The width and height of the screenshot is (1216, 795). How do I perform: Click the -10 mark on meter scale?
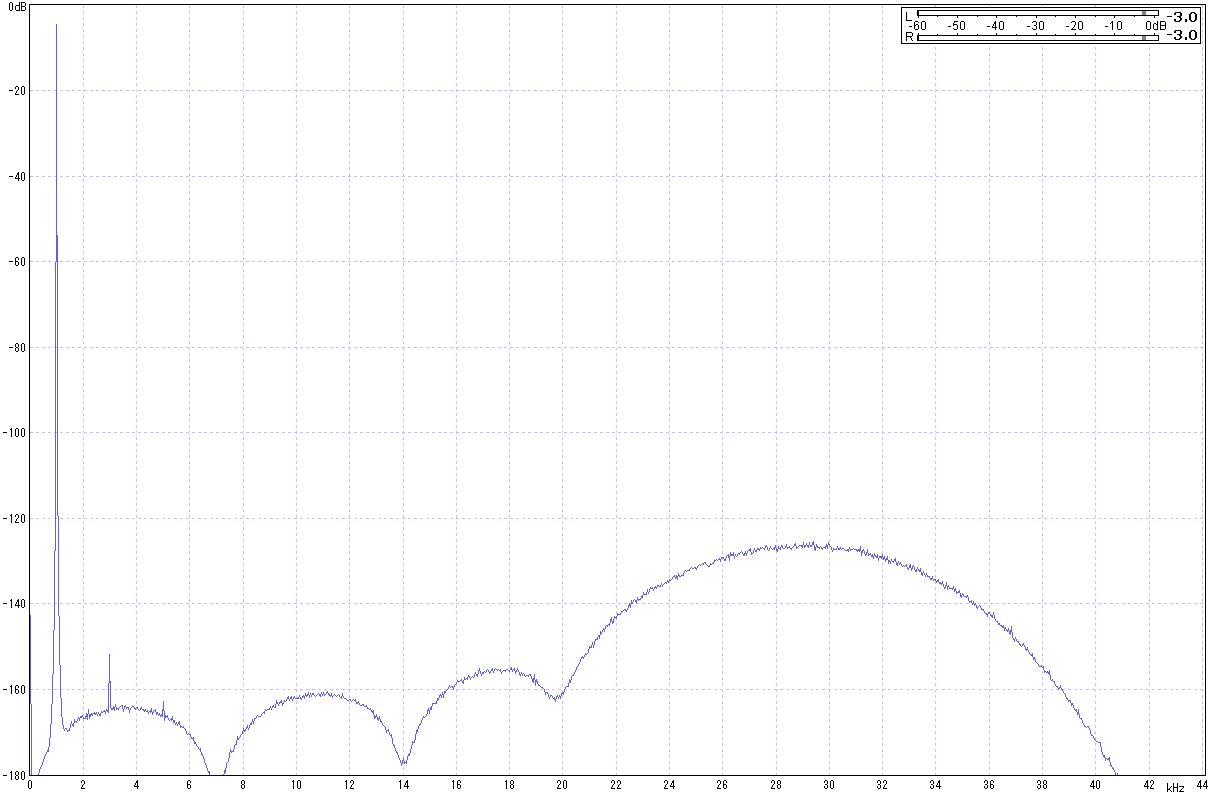[1114, 25]
